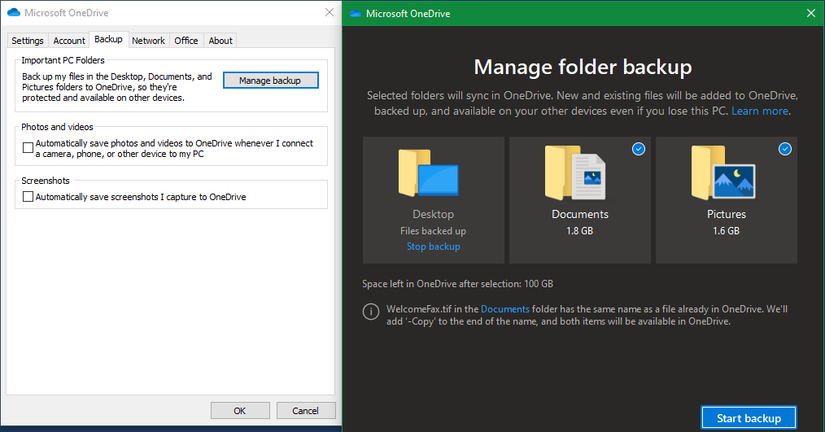
Task: Click Stop backup link under Desktop
Action: point(434,246)
